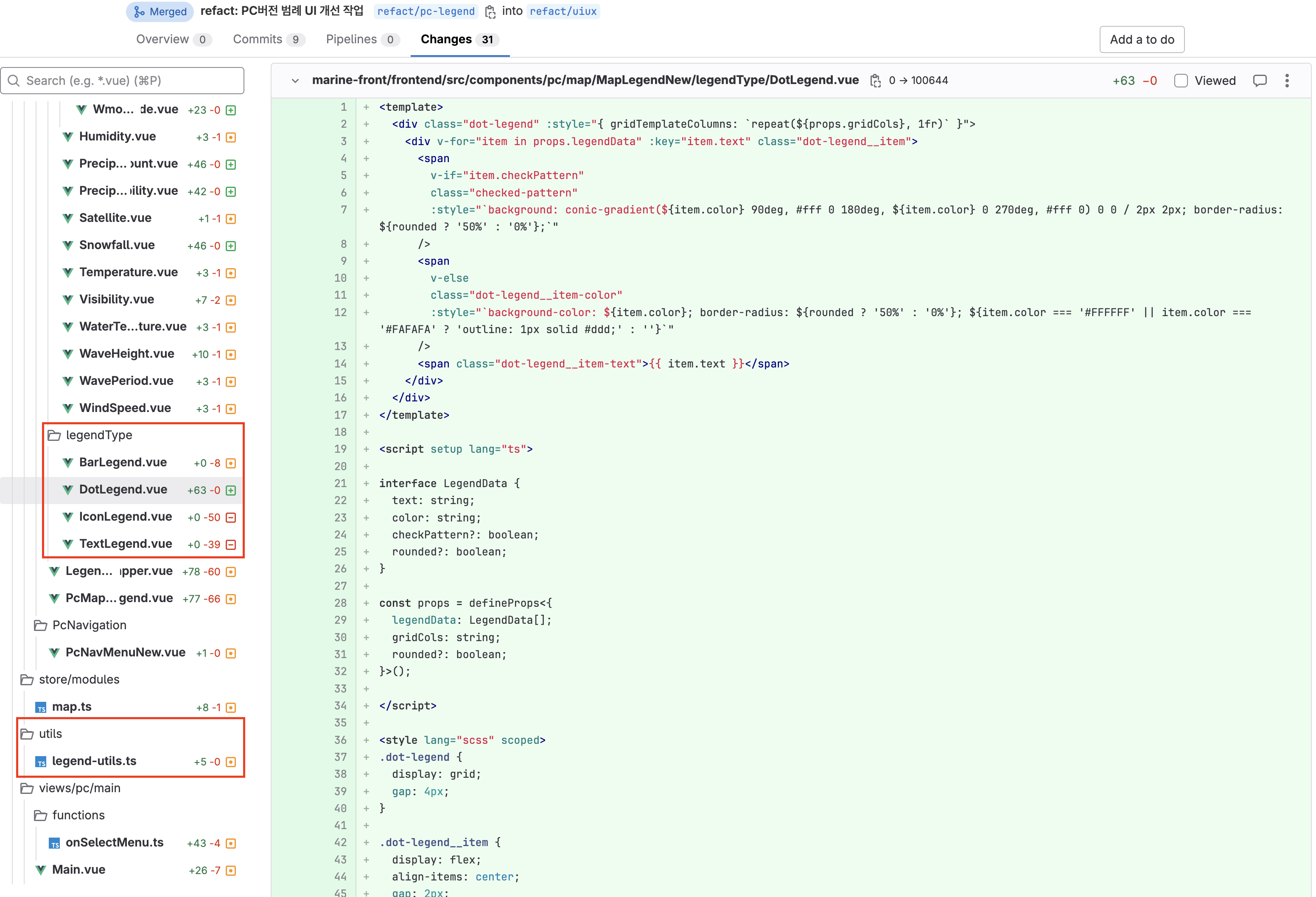Image resolution: width=1316 pixels, height=897 pixels.
Task: Open Visibility.vue in the file tree
Action: point(116,299)
